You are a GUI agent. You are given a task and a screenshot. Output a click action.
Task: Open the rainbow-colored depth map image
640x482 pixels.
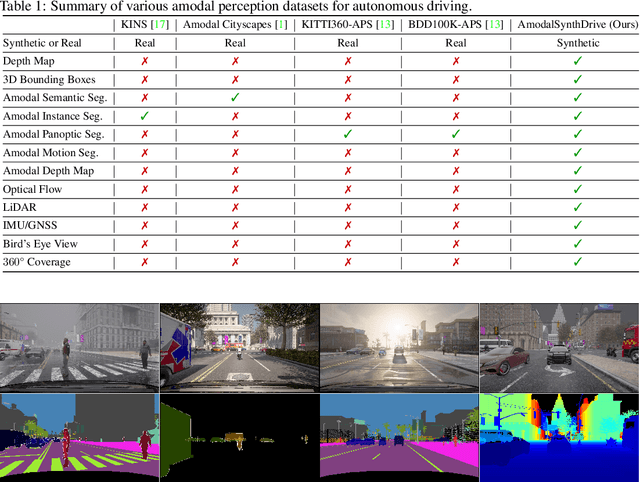[x=559, y=436]
